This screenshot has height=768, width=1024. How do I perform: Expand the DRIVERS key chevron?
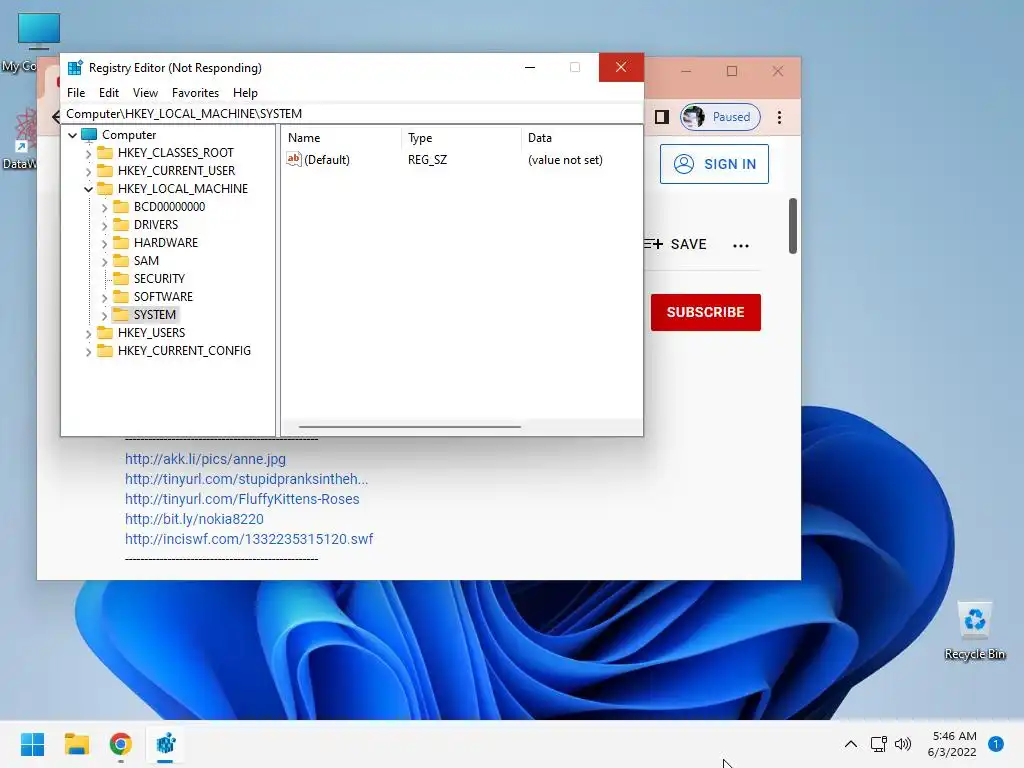104,225
